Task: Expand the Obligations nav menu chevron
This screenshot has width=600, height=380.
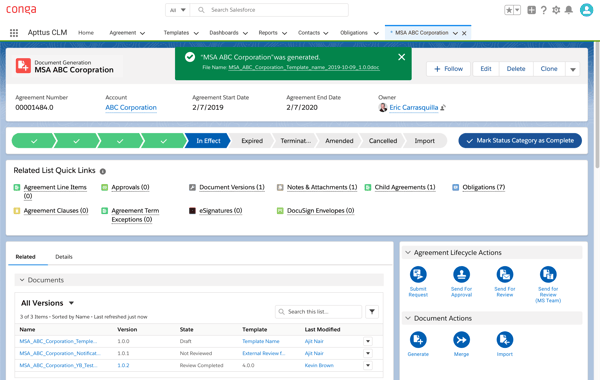Action: tap(376, 33)
